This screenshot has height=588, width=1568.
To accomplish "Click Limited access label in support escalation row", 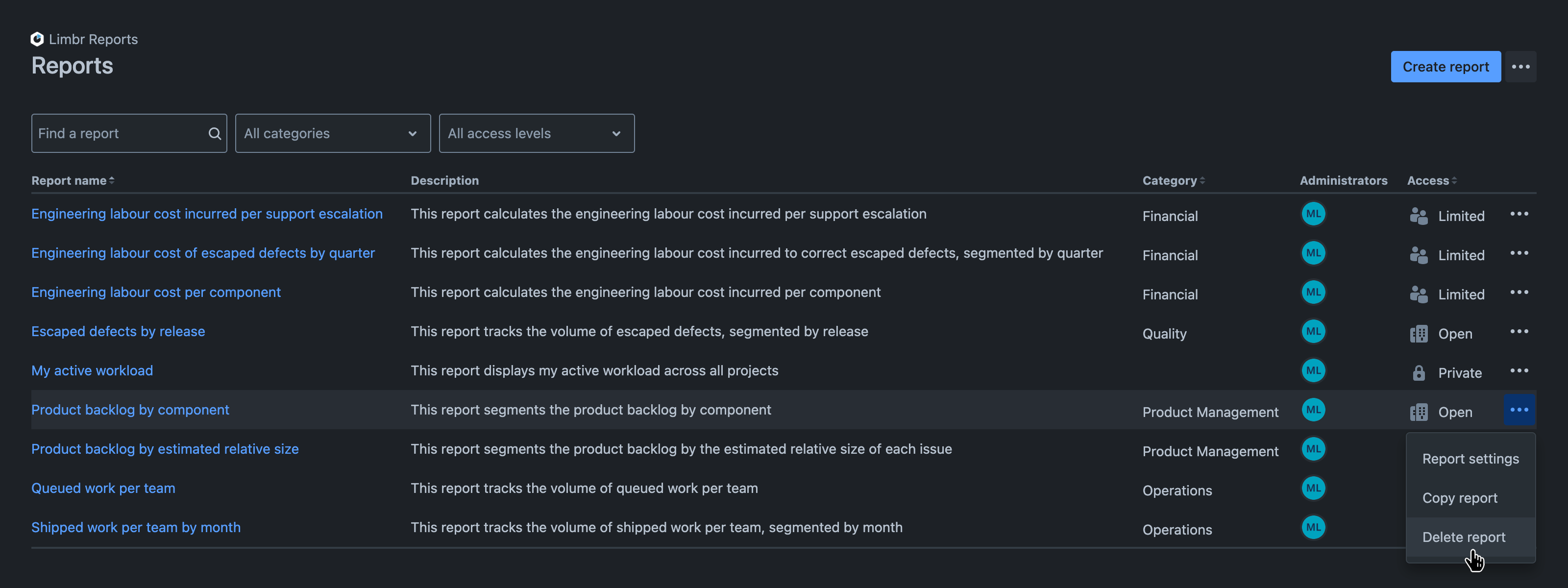I will point(1461,216).
